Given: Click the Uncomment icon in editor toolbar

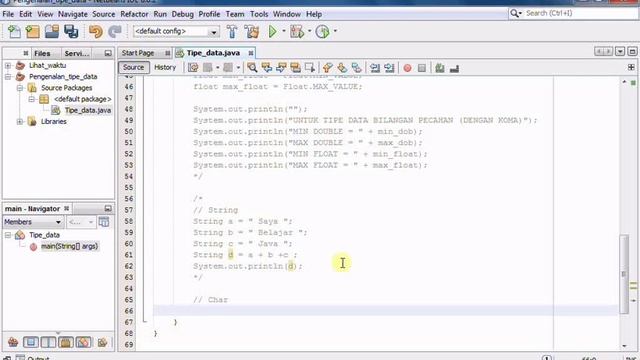Looking at the screenshot, I should 454,68.
